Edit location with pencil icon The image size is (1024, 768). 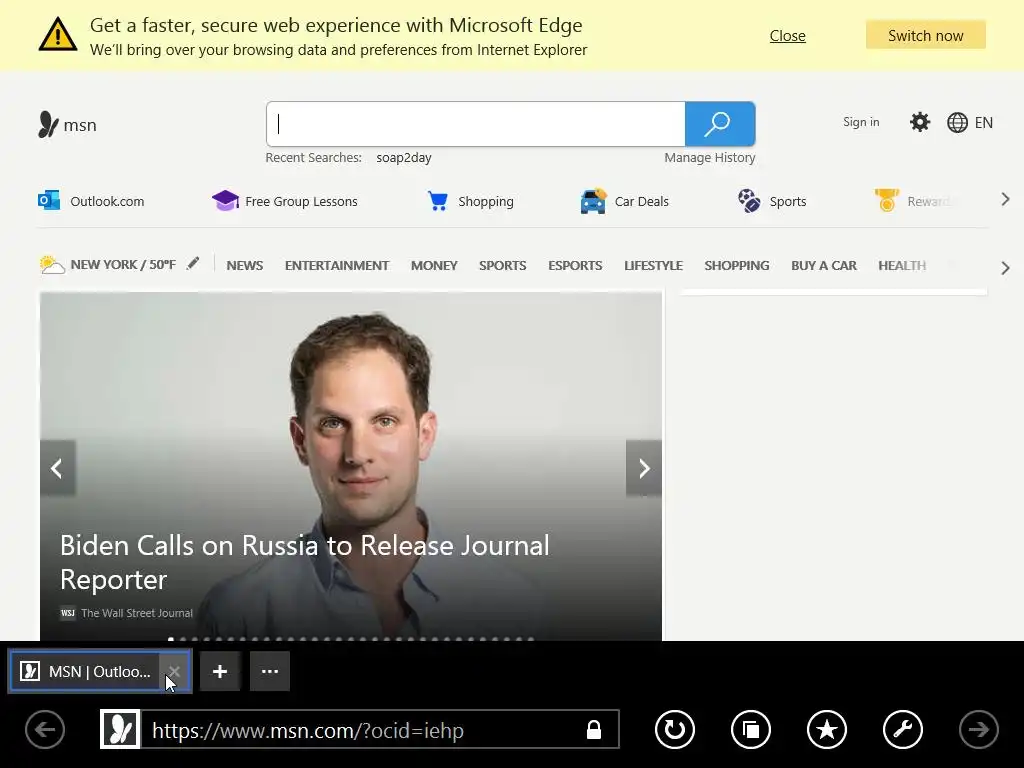193,263
